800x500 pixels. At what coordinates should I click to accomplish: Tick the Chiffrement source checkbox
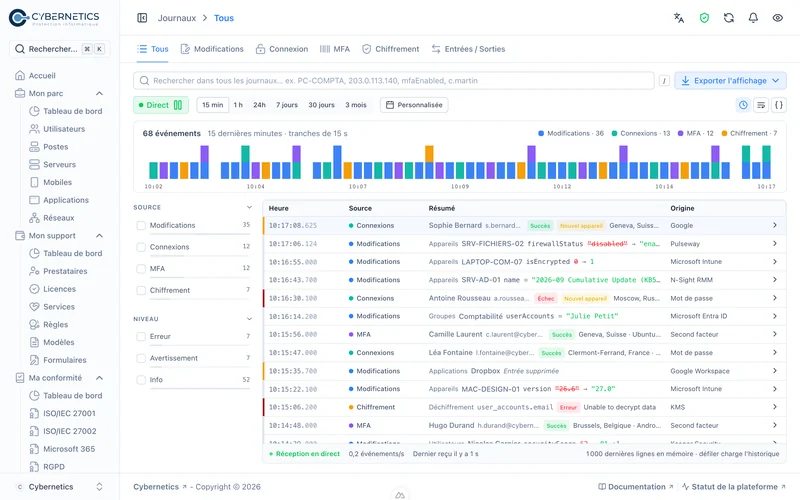coord(141,290)
